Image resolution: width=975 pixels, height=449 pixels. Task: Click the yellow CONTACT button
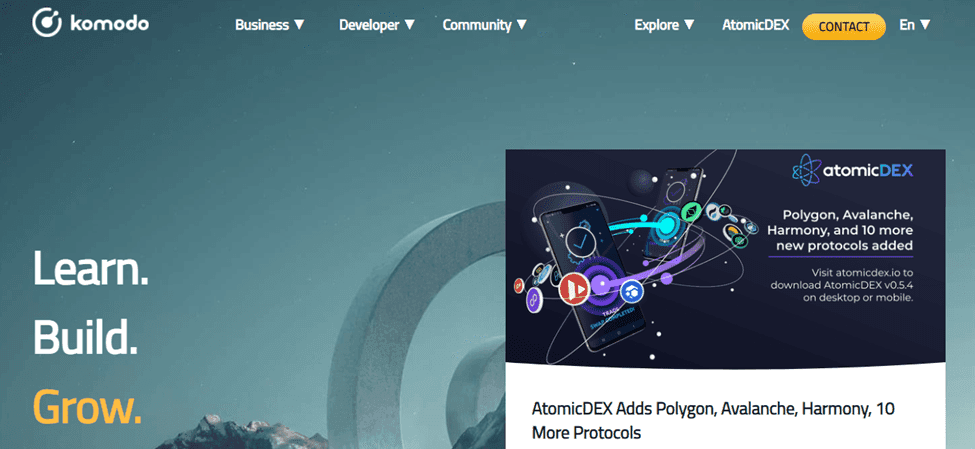(844, 27)
